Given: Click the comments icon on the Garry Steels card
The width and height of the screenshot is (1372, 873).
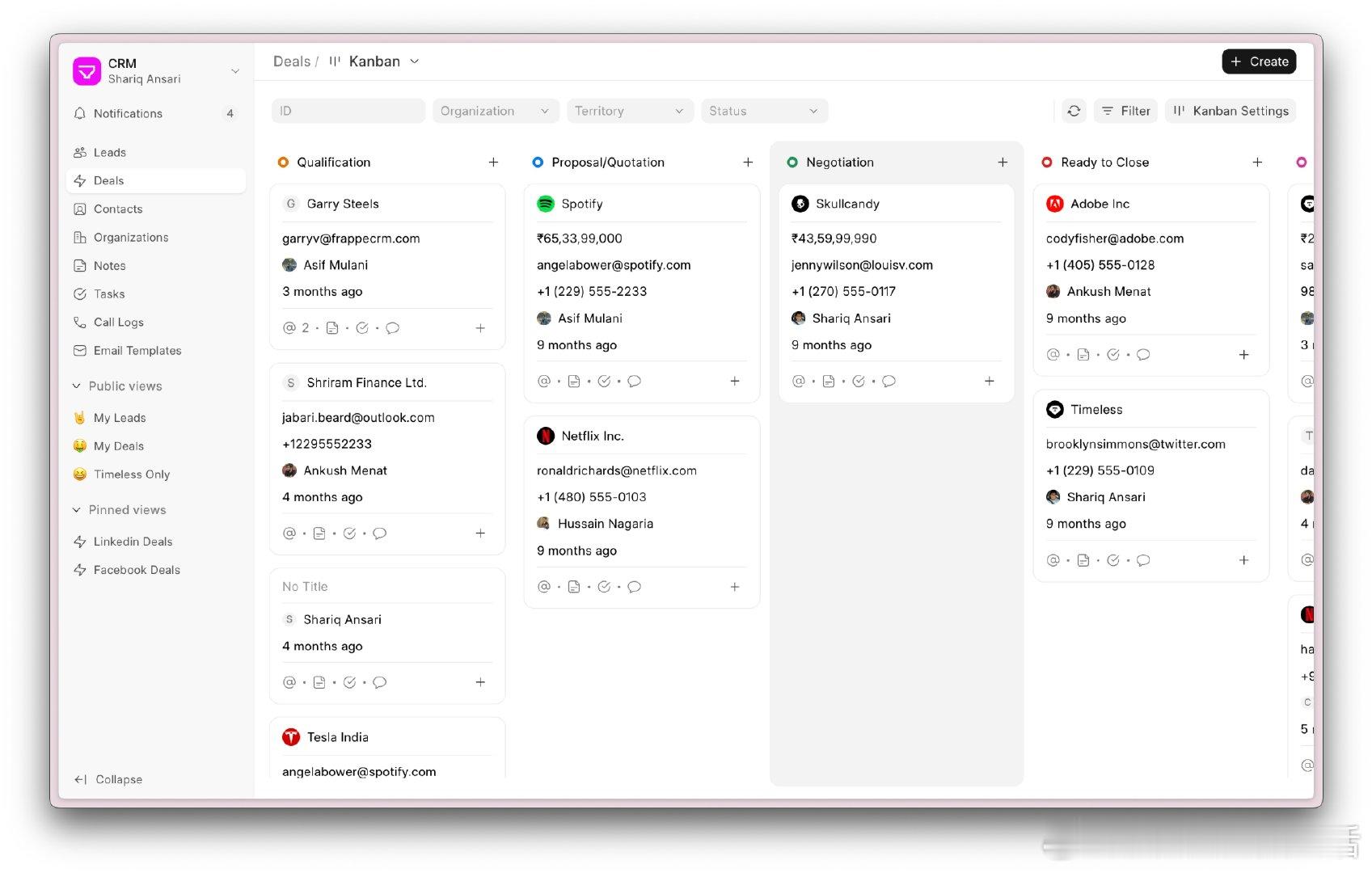Looking at the screenshot, I should click(x=392, y=327).
